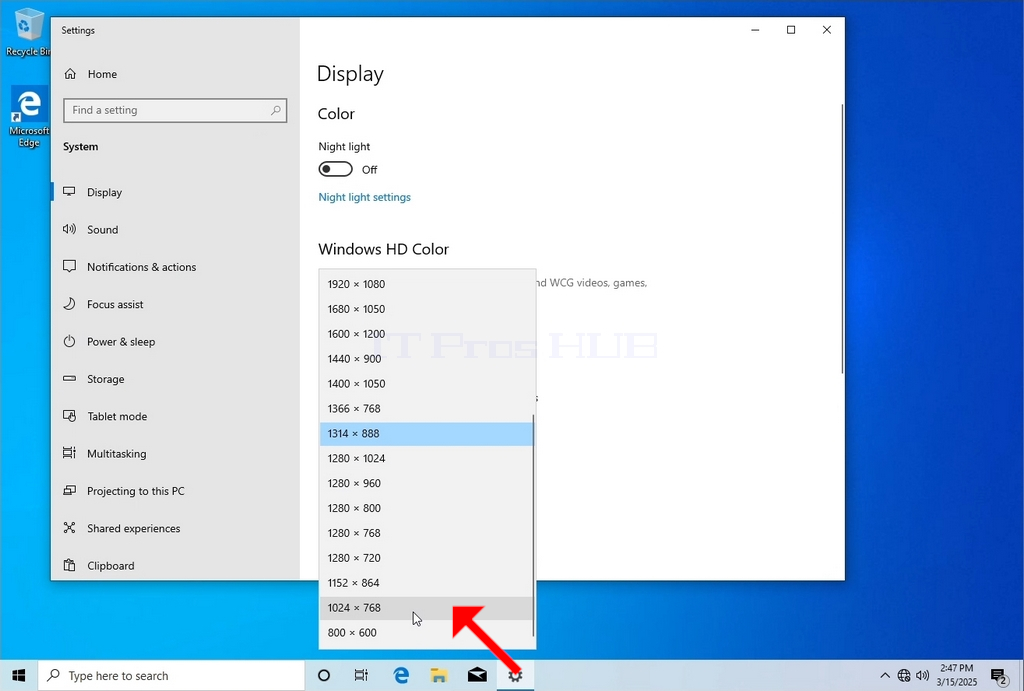1024x691 pixels.
Task: Click the Shared experiences icon
Action: (69, 528)
